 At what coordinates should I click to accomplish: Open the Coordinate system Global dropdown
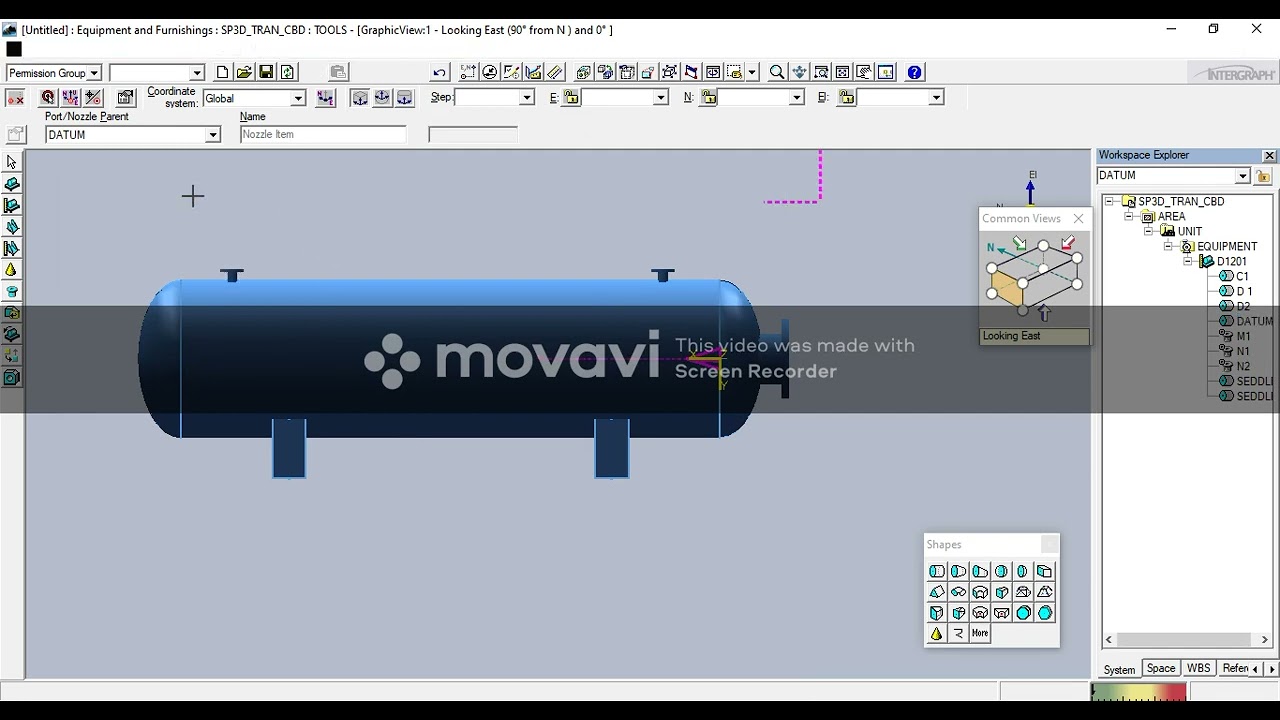[x=297, y=98]
